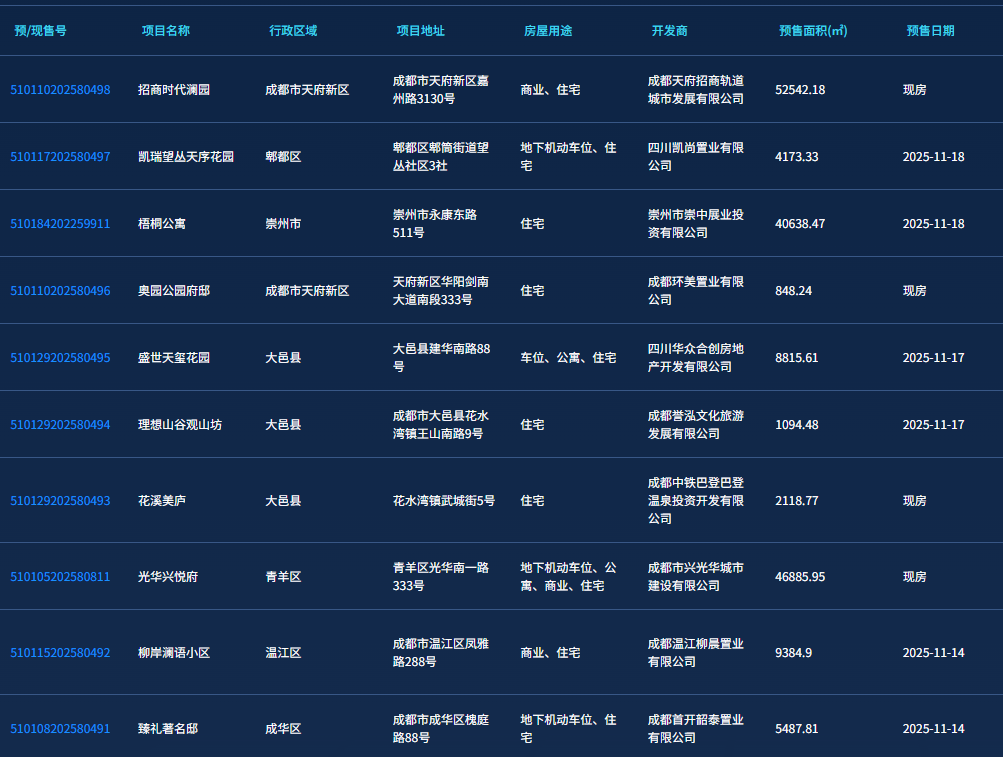This screenshot has height=757, width=1003.
Task: Click link 510129202580493 for 花溪美庐
Action: tap(60, 501)
